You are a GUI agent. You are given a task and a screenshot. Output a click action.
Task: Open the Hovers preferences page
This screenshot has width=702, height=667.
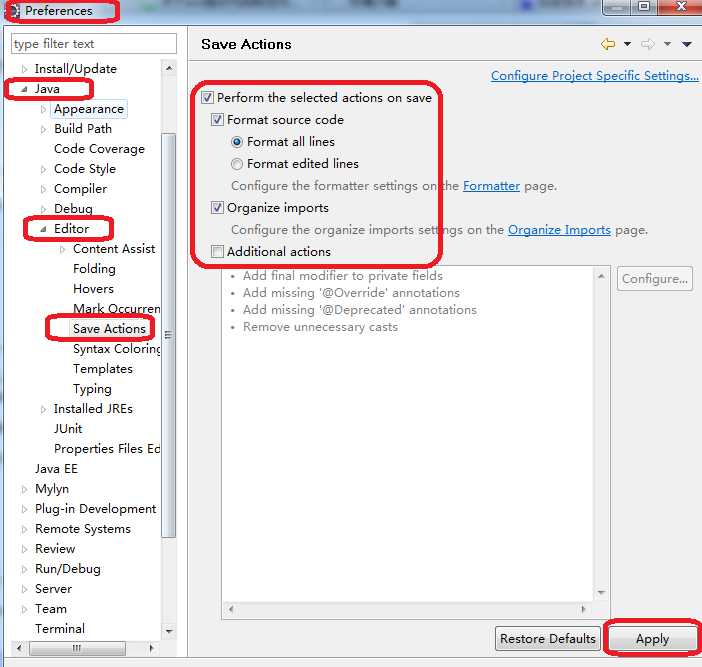(93, 289)
